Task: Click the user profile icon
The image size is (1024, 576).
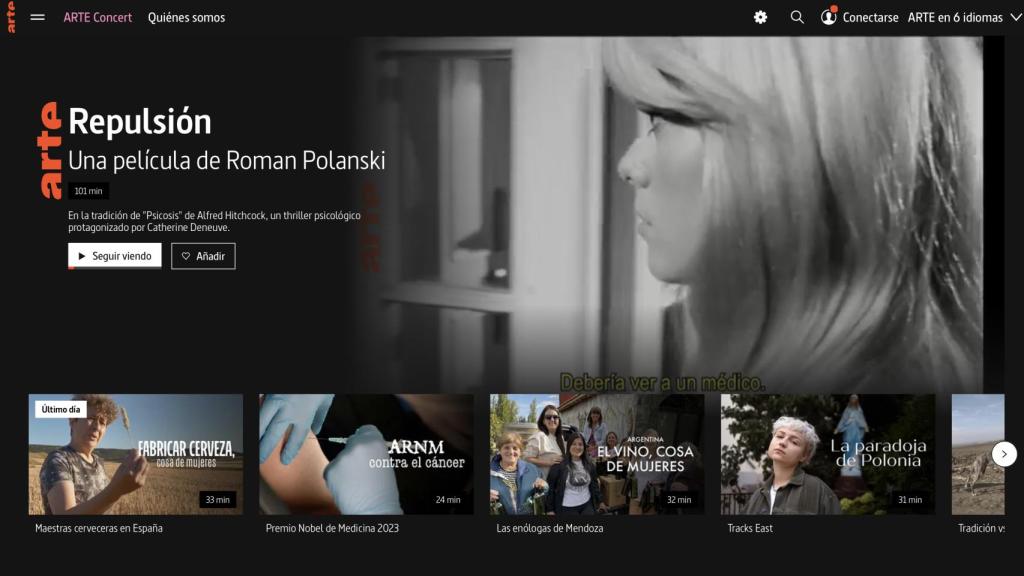Action: tap(828, 17)
